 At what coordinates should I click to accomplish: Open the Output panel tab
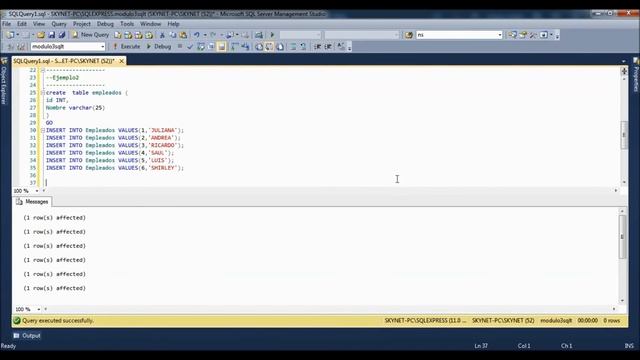27,336
